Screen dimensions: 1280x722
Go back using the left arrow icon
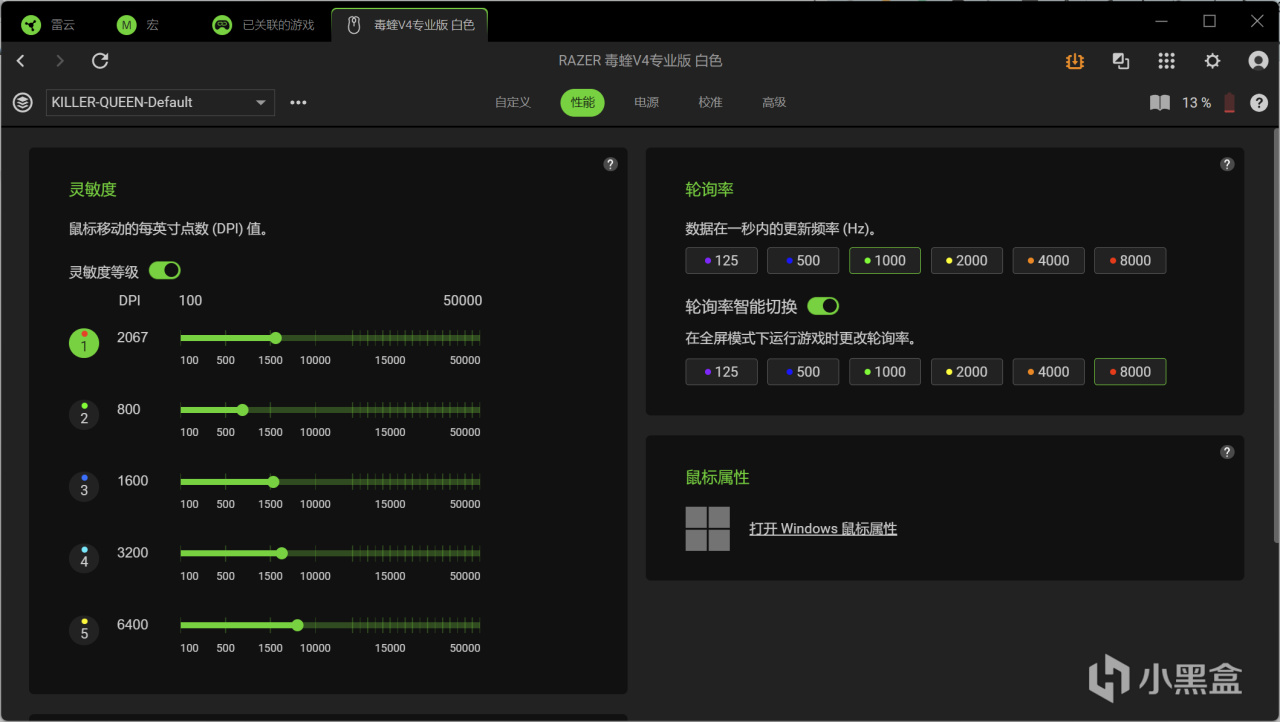21,61
